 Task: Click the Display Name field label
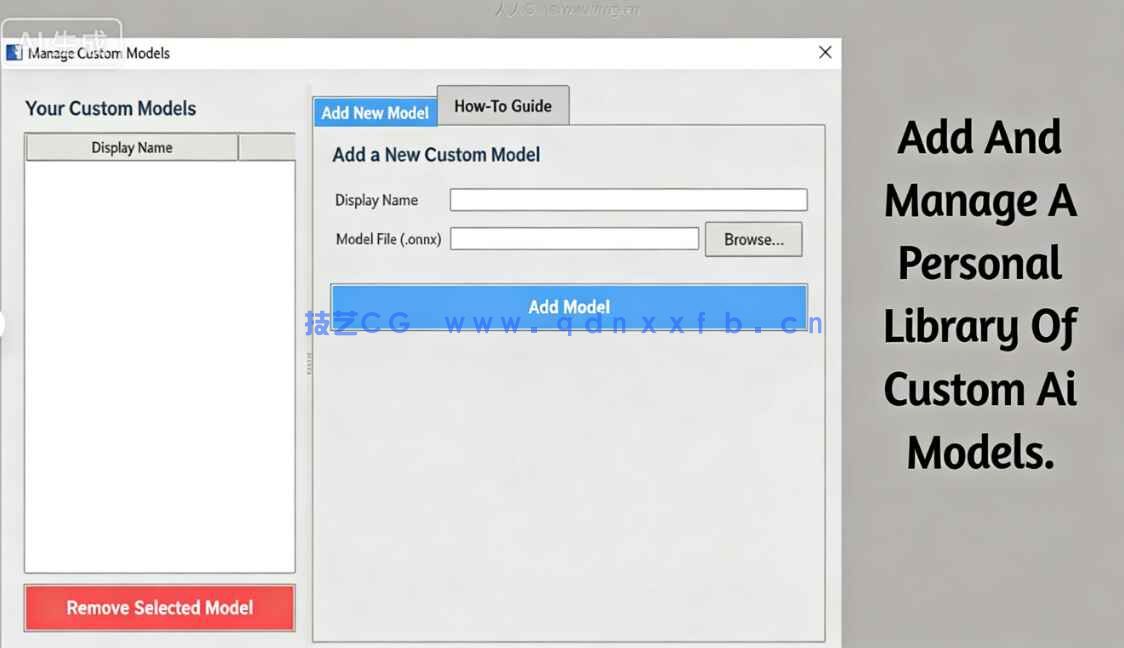pos(376,200)
